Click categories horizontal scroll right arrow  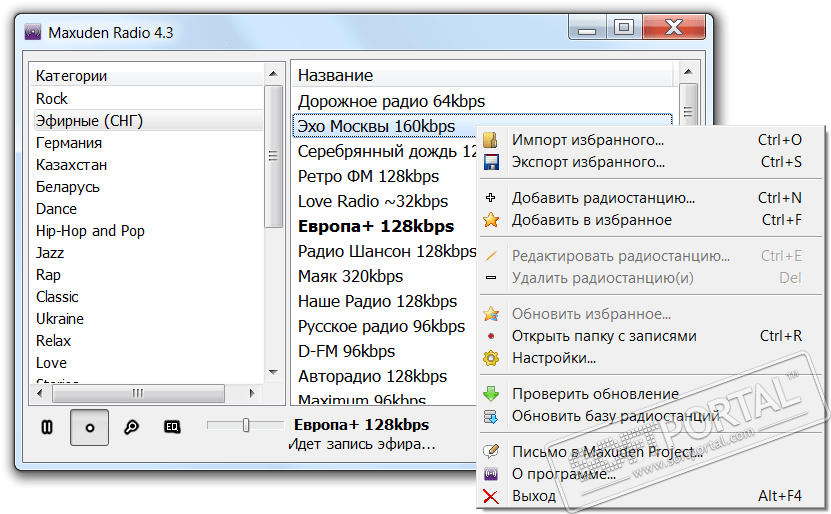pos(252,393)
